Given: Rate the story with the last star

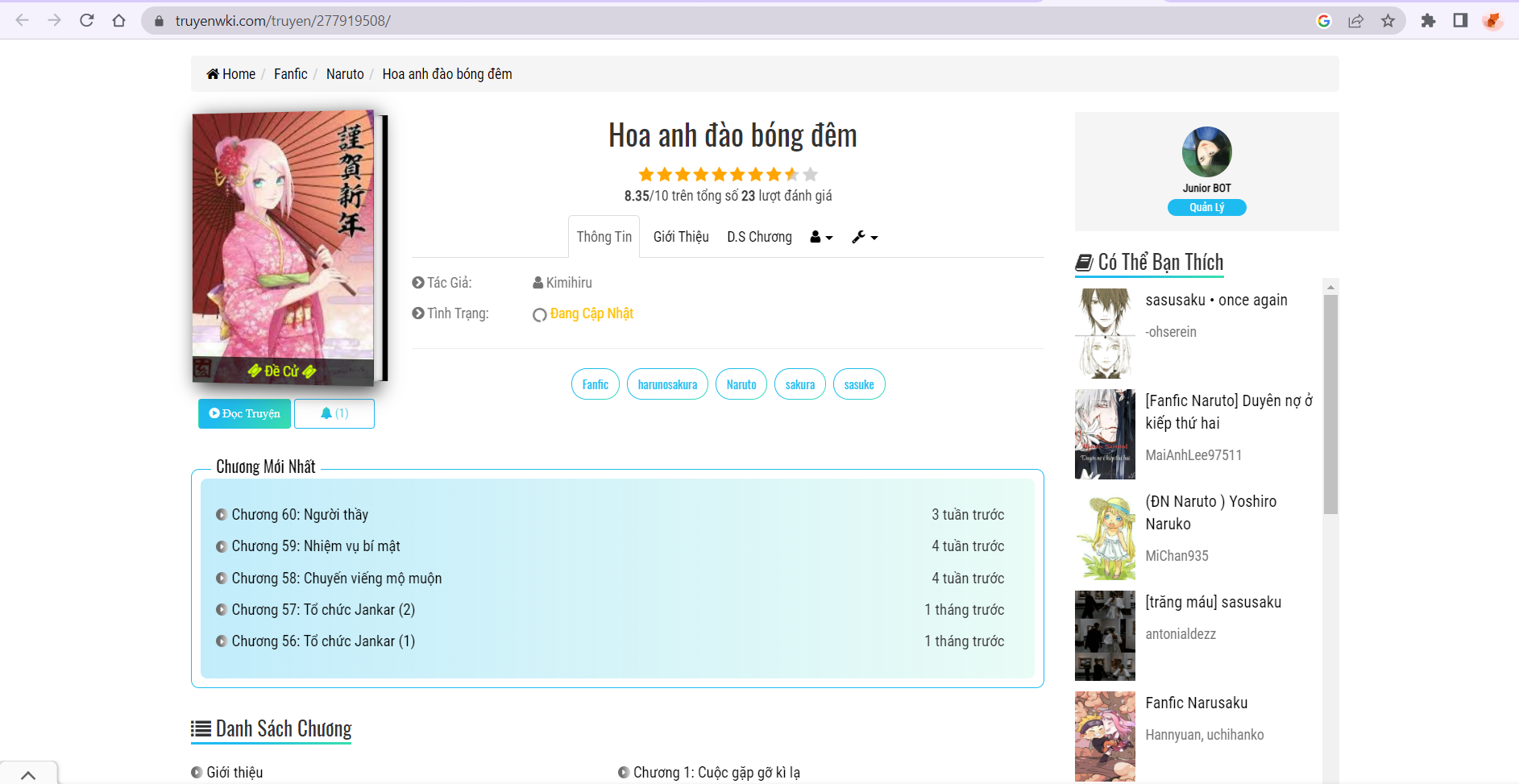Looking at the screenshot, I should tap(811, 174).
